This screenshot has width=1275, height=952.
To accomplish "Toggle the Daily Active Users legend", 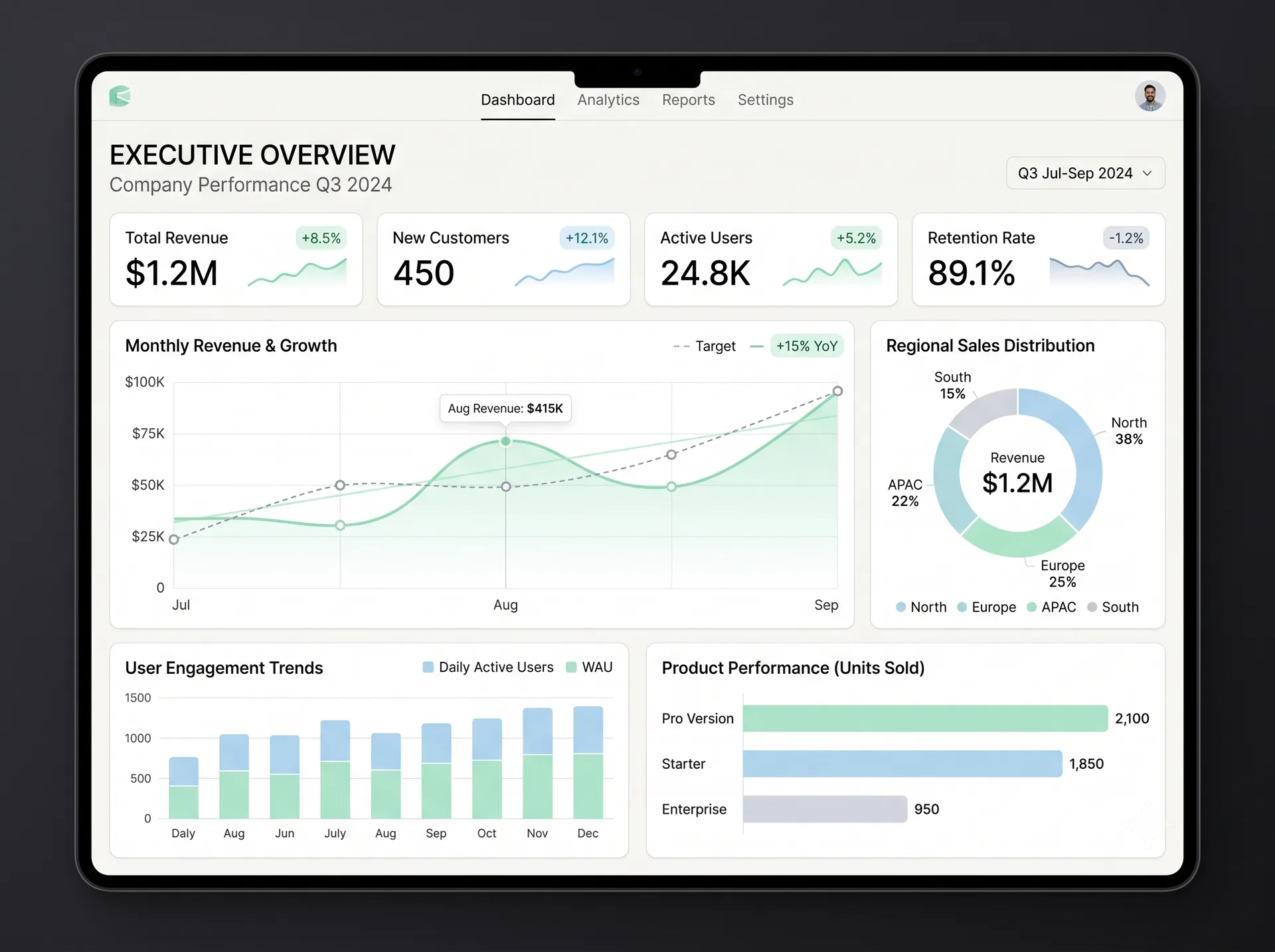I will pyautogui.click(x=488, y=667).
